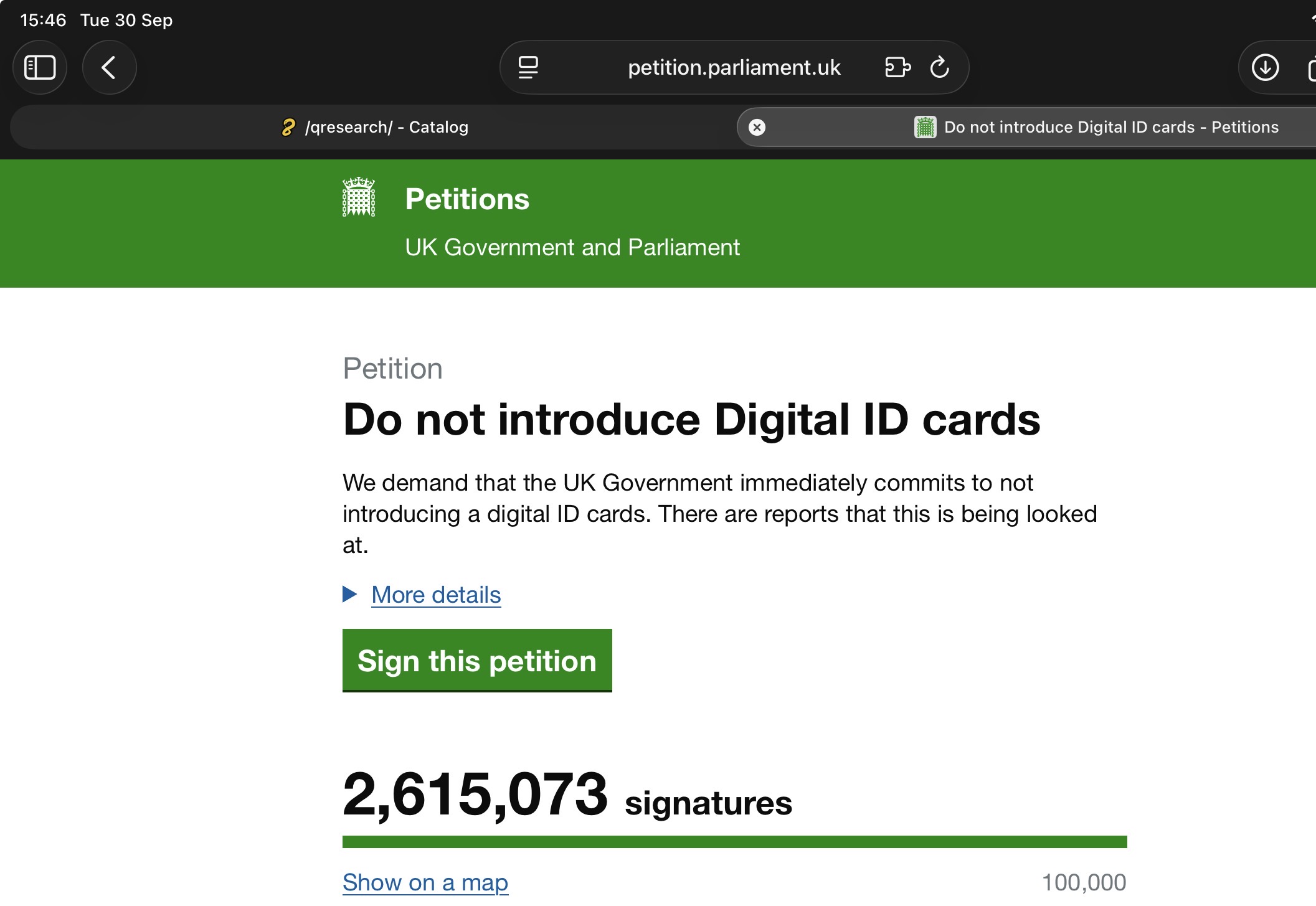Click the yellow Catalog tab favicon
Image resolution: width=1316 pixels, height=906 pixels.
288,127
